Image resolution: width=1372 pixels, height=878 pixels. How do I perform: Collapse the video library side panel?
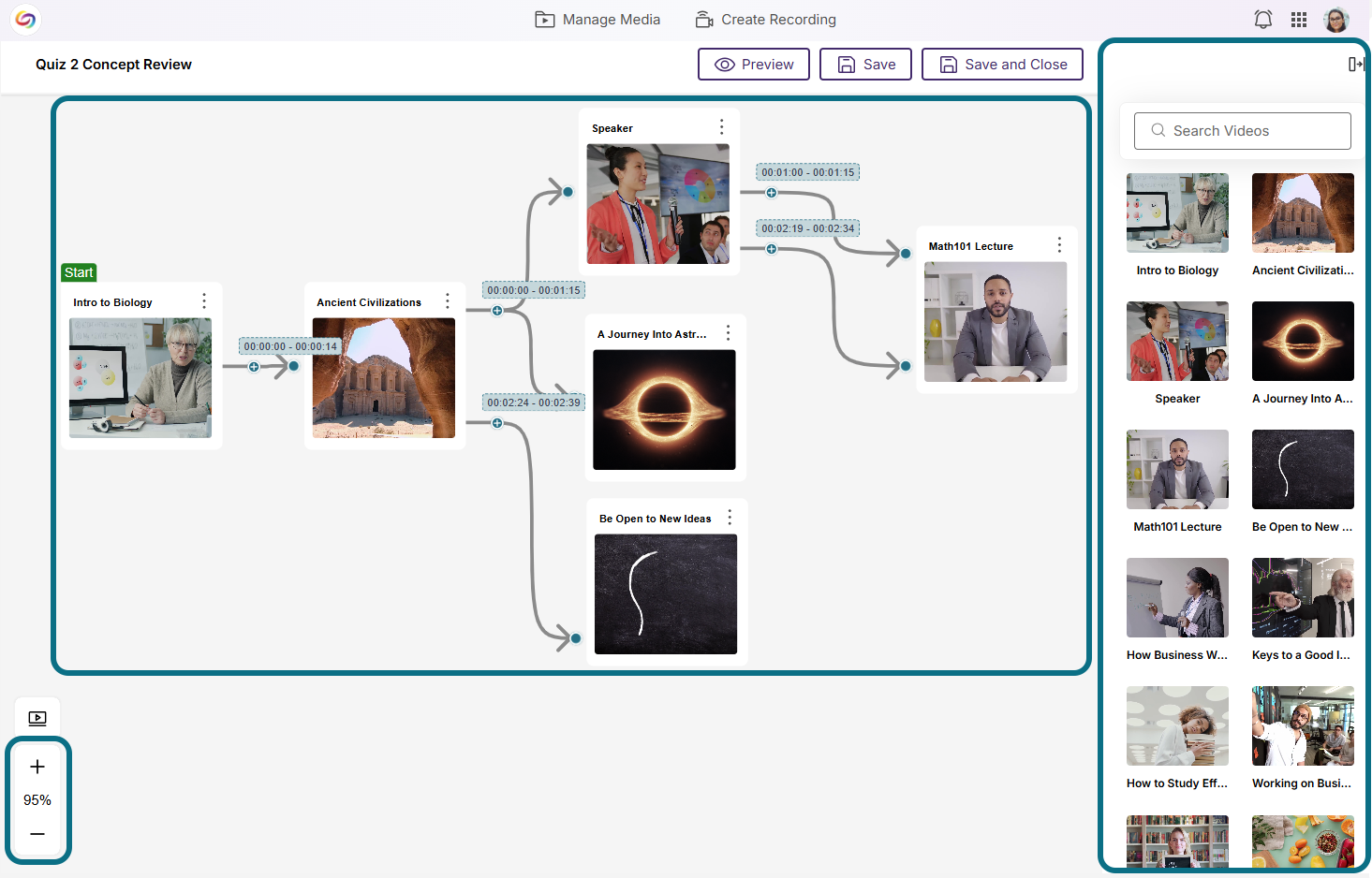click(x=1355, y=64)
